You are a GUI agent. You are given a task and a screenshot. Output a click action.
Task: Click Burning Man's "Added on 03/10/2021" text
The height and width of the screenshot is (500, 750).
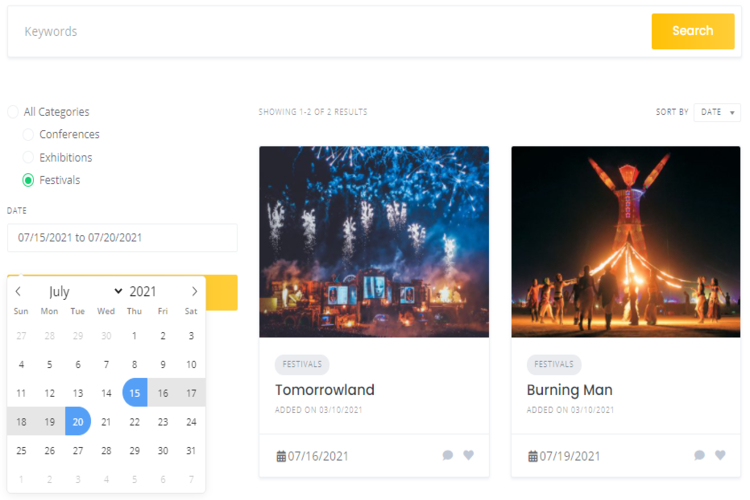[x=570, y=410]
